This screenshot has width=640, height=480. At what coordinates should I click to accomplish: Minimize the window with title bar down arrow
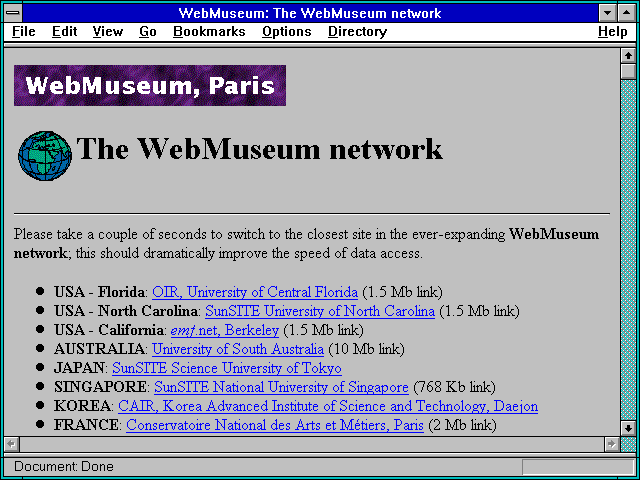click(x=607, y=13)
